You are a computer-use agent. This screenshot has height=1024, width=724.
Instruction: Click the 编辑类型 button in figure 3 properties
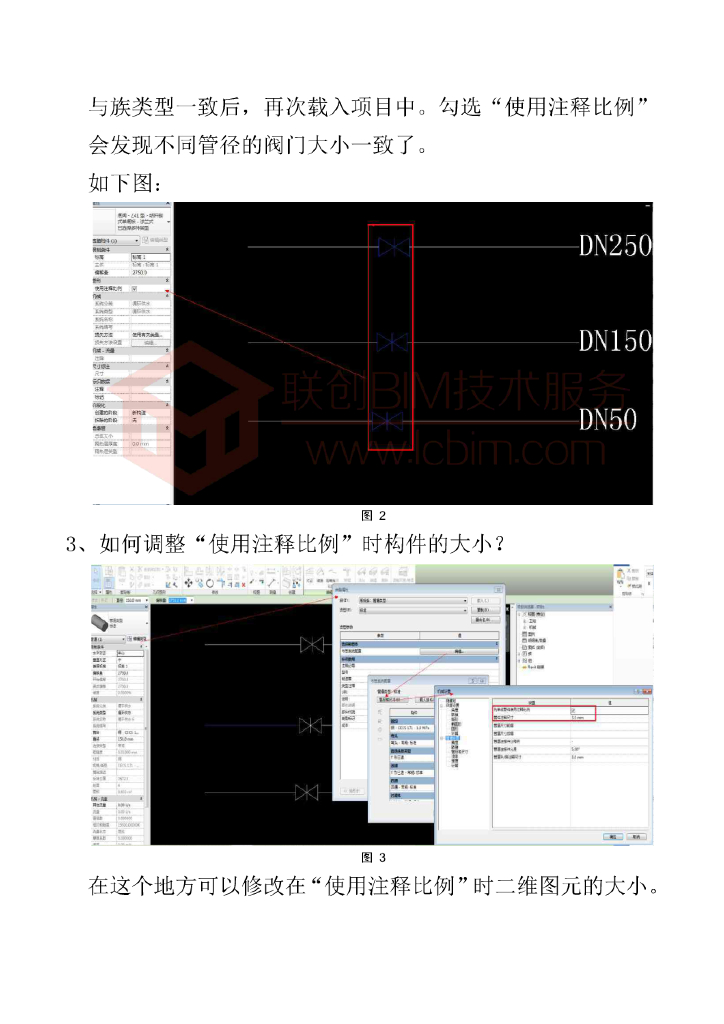click(137, 639)
